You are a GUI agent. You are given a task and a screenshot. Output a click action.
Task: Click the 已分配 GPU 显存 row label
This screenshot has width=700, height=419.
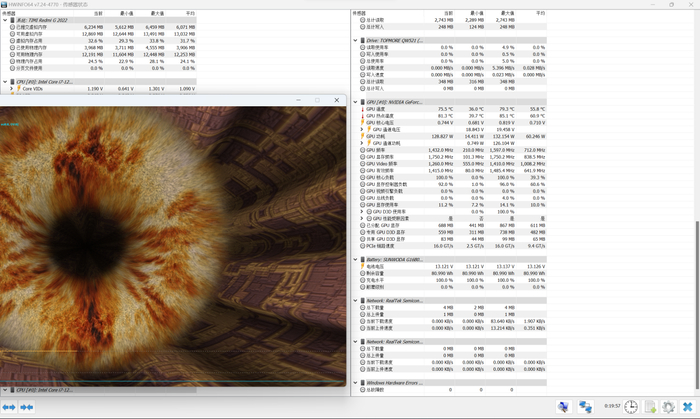(x=383, y=225)
